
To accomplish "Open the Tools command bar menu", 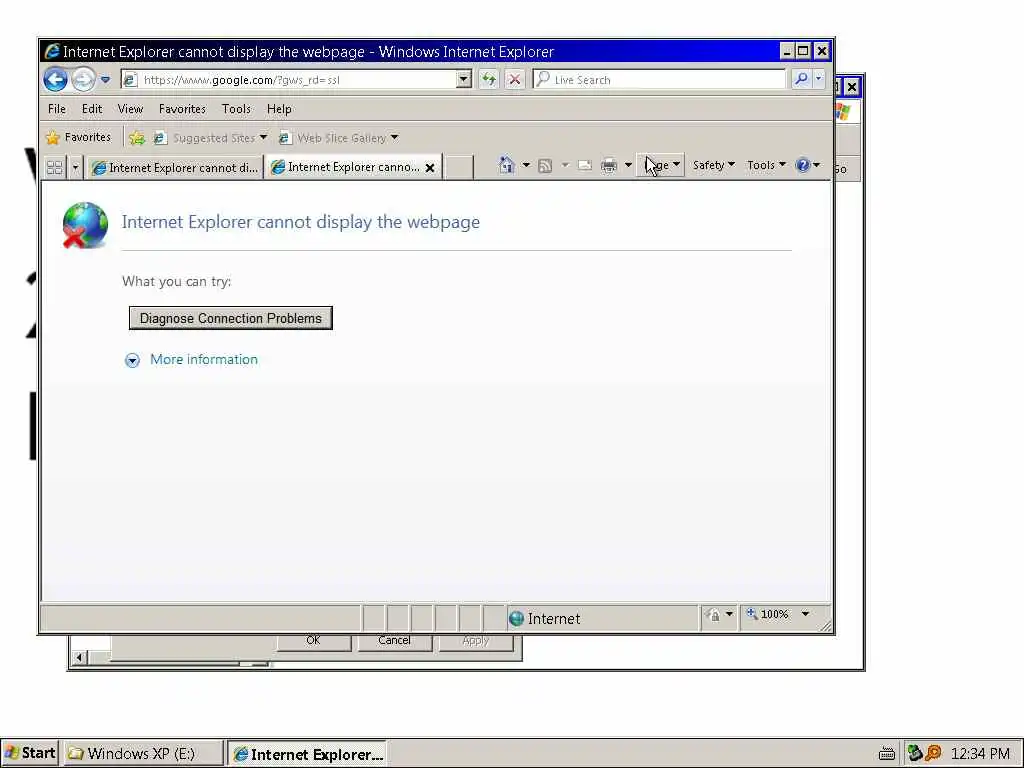I will (766, 165).
